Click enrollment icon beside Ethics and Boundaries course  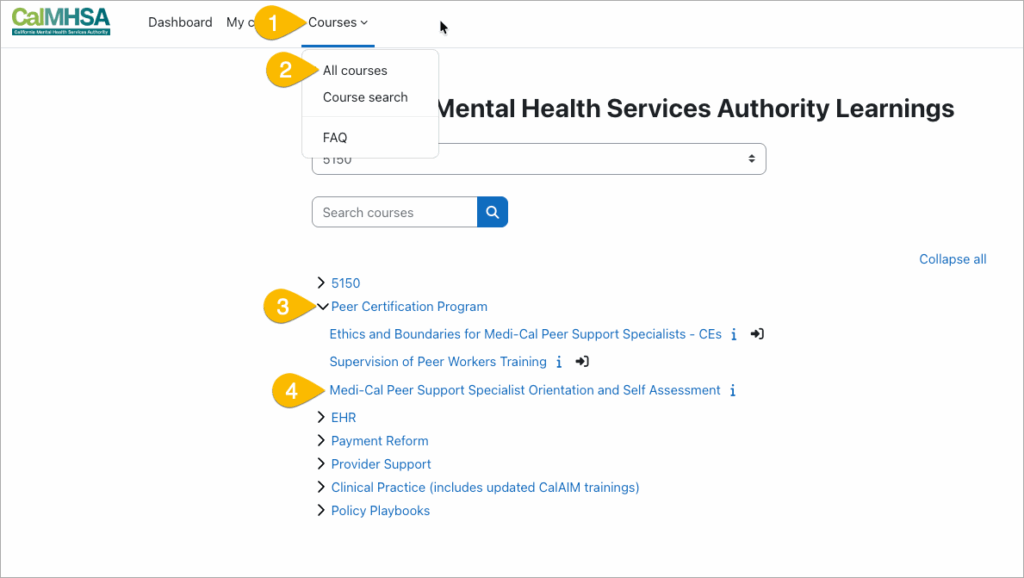coord(757,334)
